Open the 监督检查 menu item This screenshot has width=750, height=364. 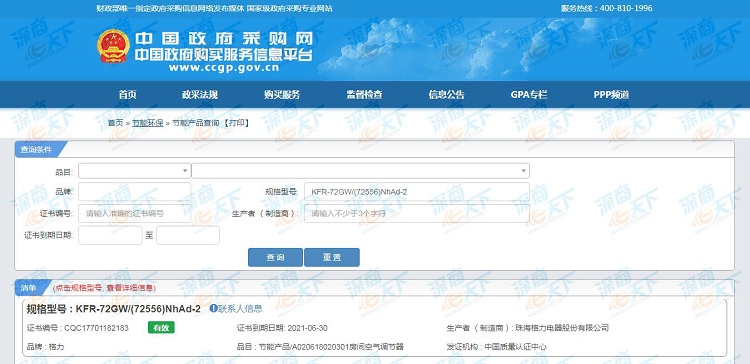tap(364, 95)
